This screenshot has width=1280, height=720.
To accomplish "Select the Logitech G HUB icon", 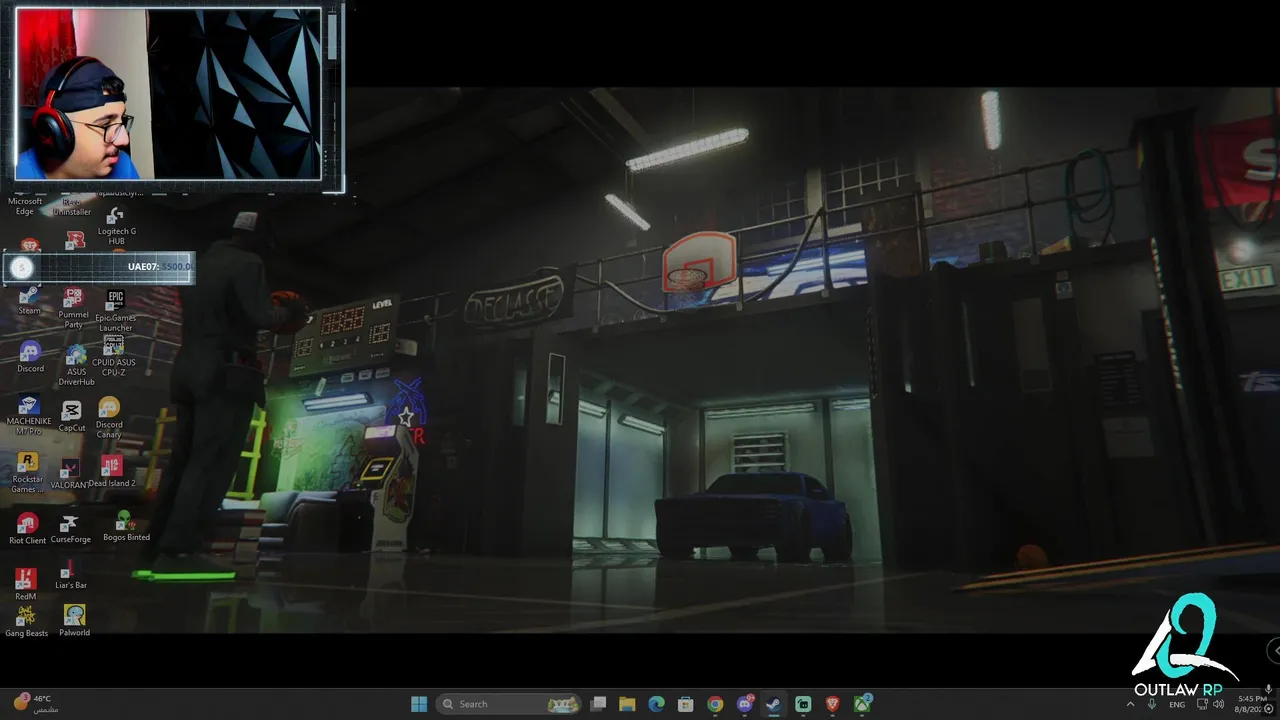I will [116, 227].
